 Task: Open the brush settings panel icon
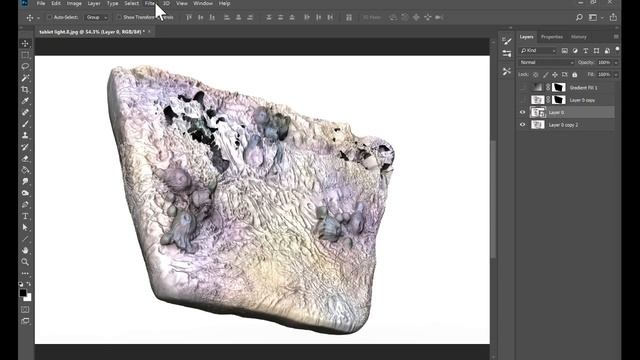pos(507,41)
